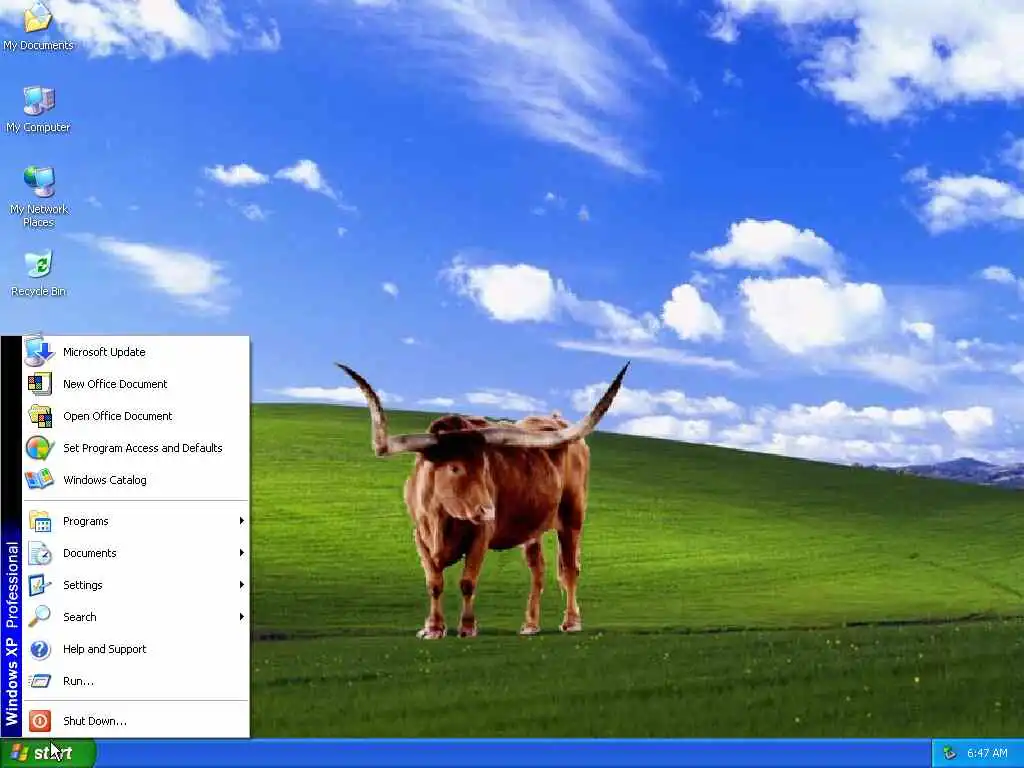Click the Windows Catalog icon

[x=39, y=479]
